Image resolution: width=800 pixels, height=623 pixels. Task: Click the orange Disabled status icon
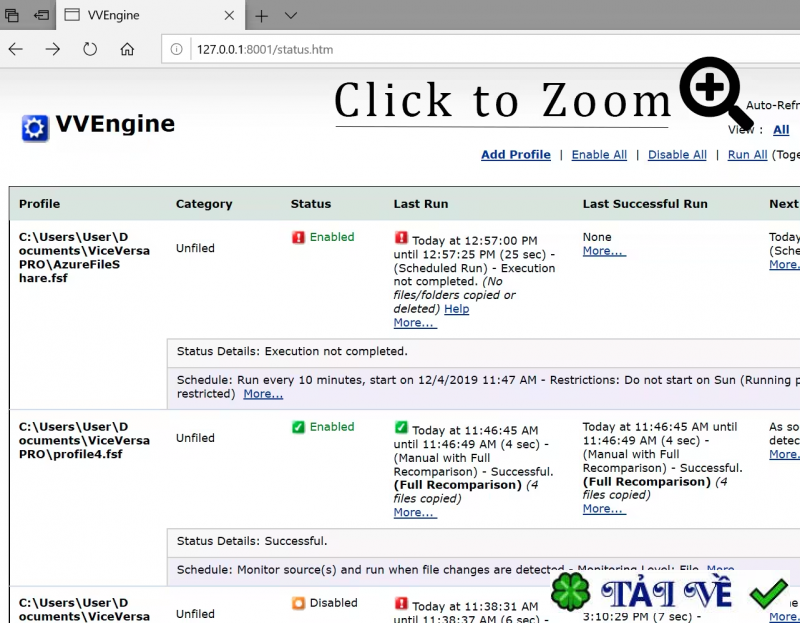pos(298,603)
